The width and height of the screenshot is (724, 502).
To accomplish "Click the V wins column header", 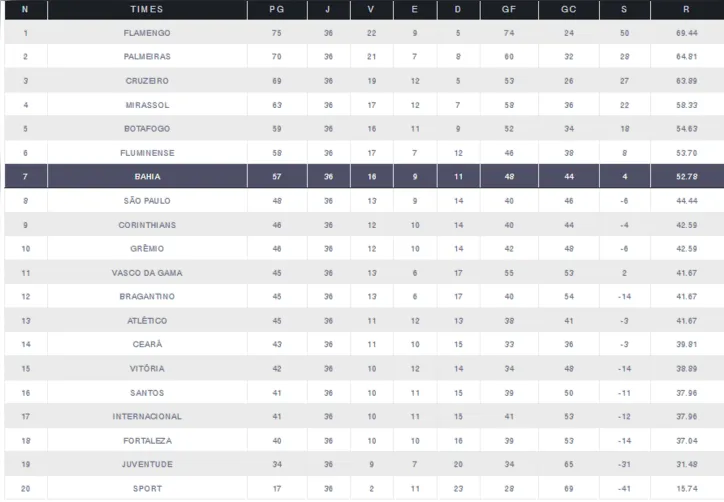I will tap(371, 9).
